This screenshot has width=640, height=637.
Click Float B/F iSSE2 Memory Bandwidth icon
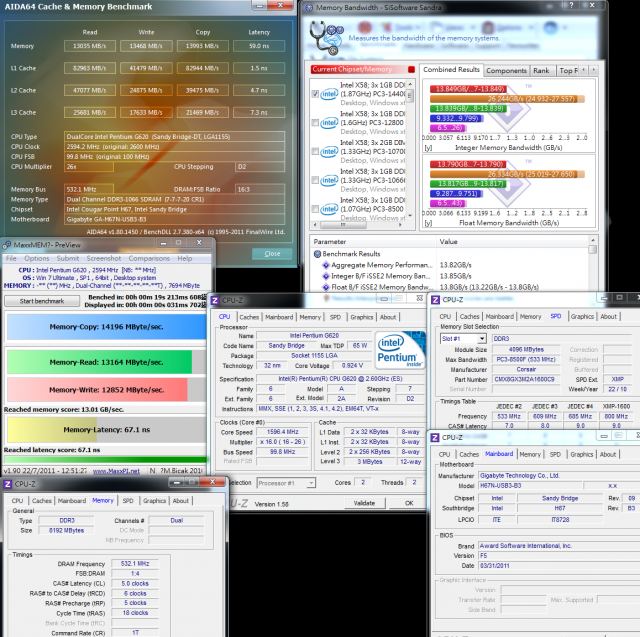pyautogui.click(x=326, y=287)
